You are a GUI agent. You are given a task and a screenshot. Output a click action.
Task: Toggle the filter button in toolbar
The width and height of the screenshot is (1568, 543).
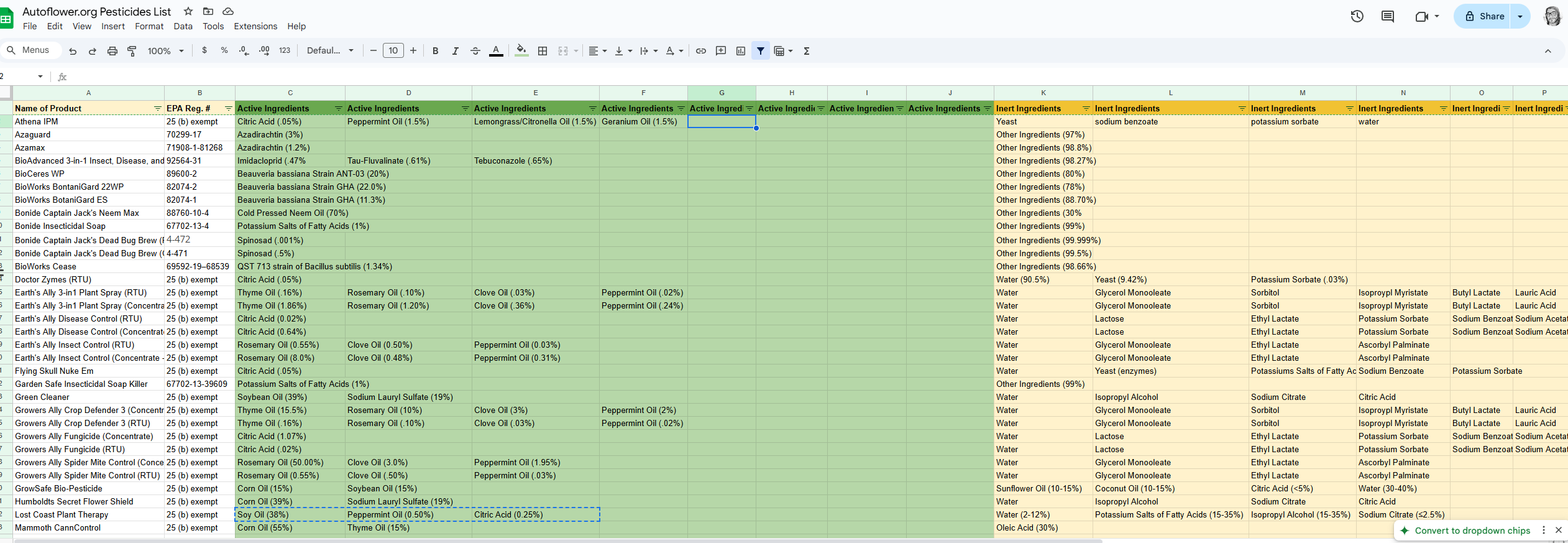point(761,51)
